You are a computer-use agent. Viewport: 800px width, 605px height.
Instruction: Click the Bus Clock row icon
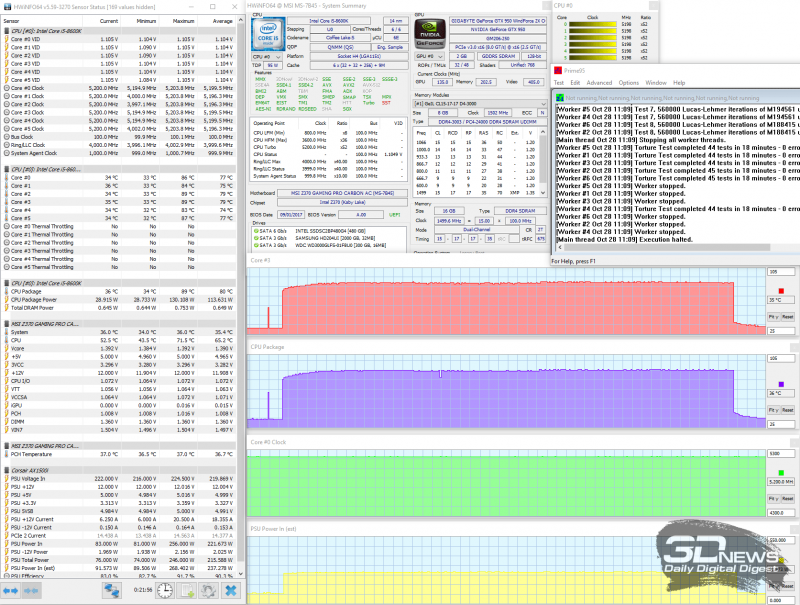[7, 137]
